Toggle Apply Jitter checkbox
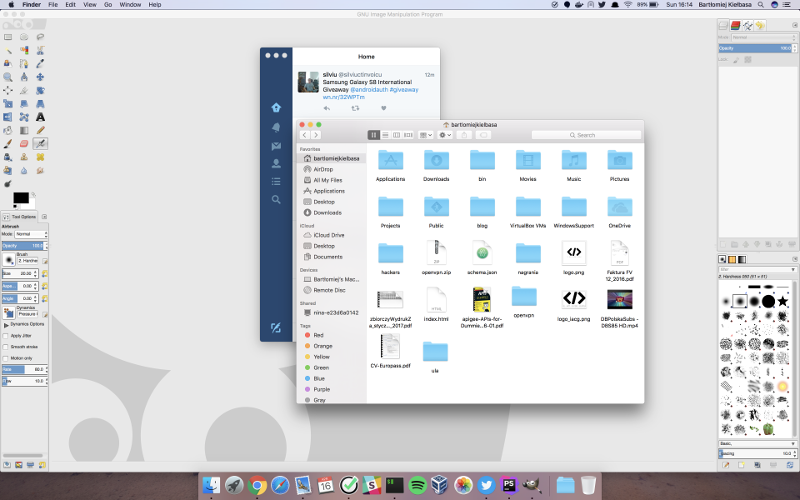The width and height of the screenshot is (800, 500). (6, 336)
